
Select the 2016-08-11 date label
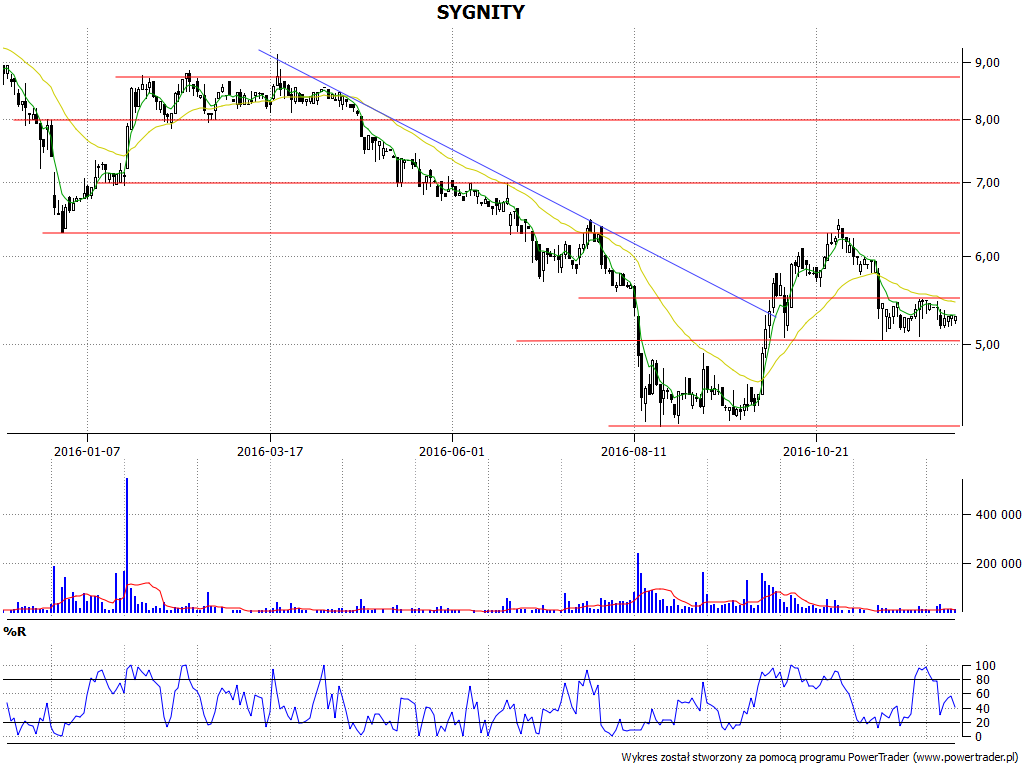pos(633,451)
